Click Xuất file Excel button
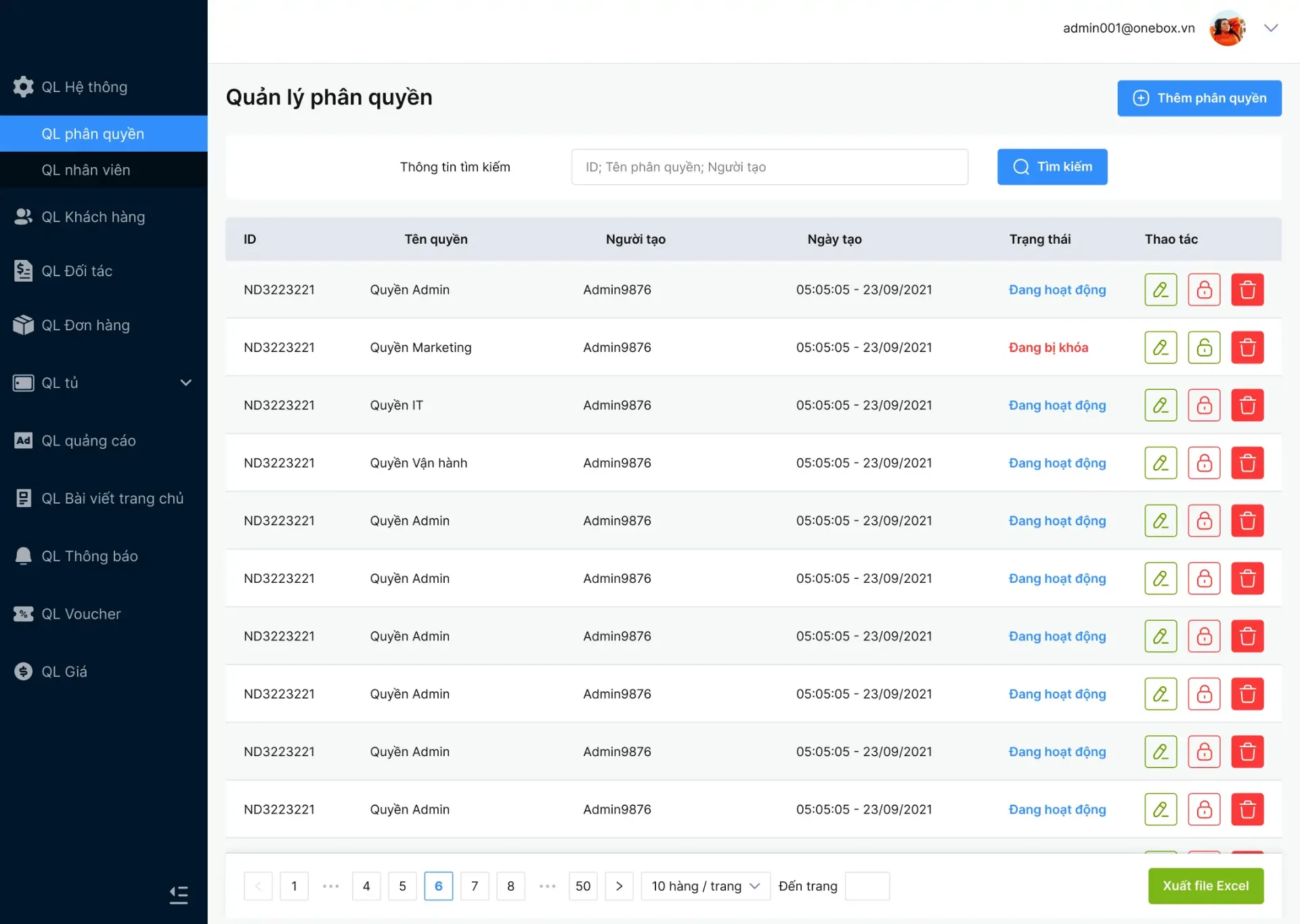Screen dimensions: 1300x924 coord(1205,886)
